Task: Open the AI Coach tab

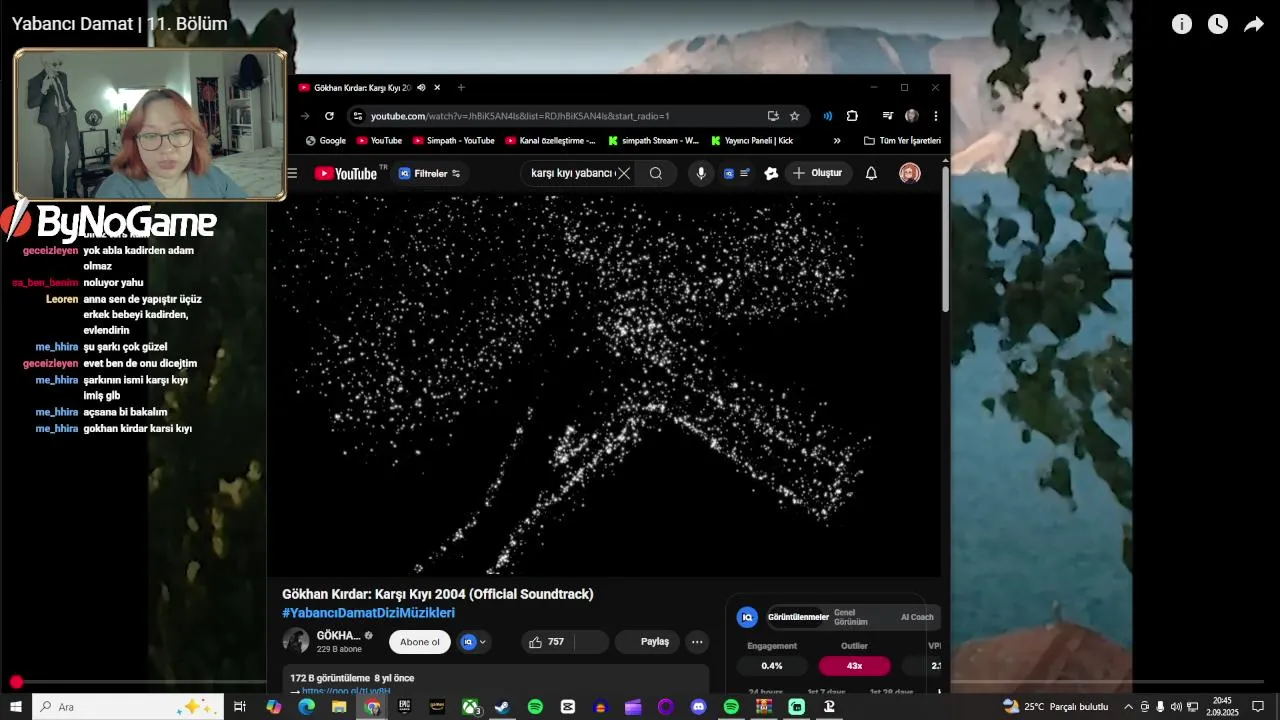Action: 917,617
